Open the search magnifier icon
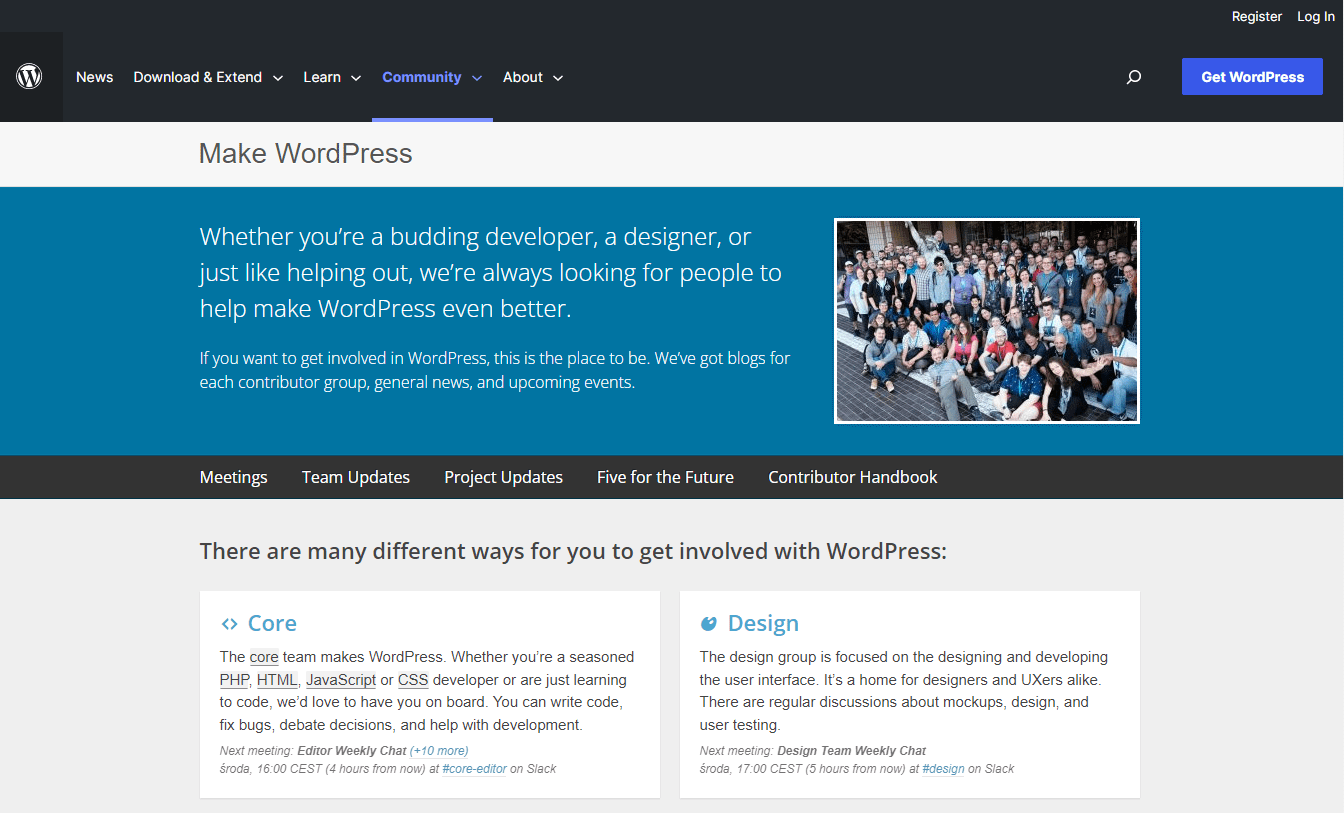Image resolution: width=1344 pixels, height=813 pixels. pos(1133,77)
